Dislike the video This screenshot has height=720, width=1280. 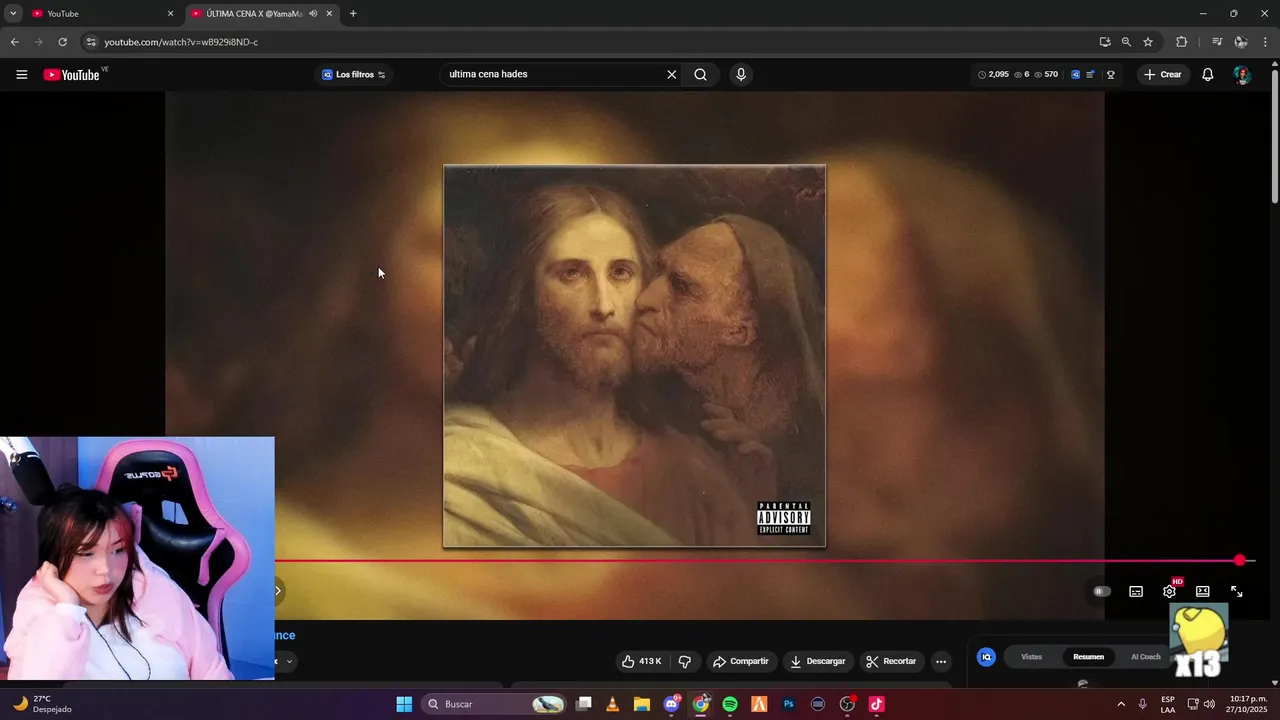tap(685, 661)
